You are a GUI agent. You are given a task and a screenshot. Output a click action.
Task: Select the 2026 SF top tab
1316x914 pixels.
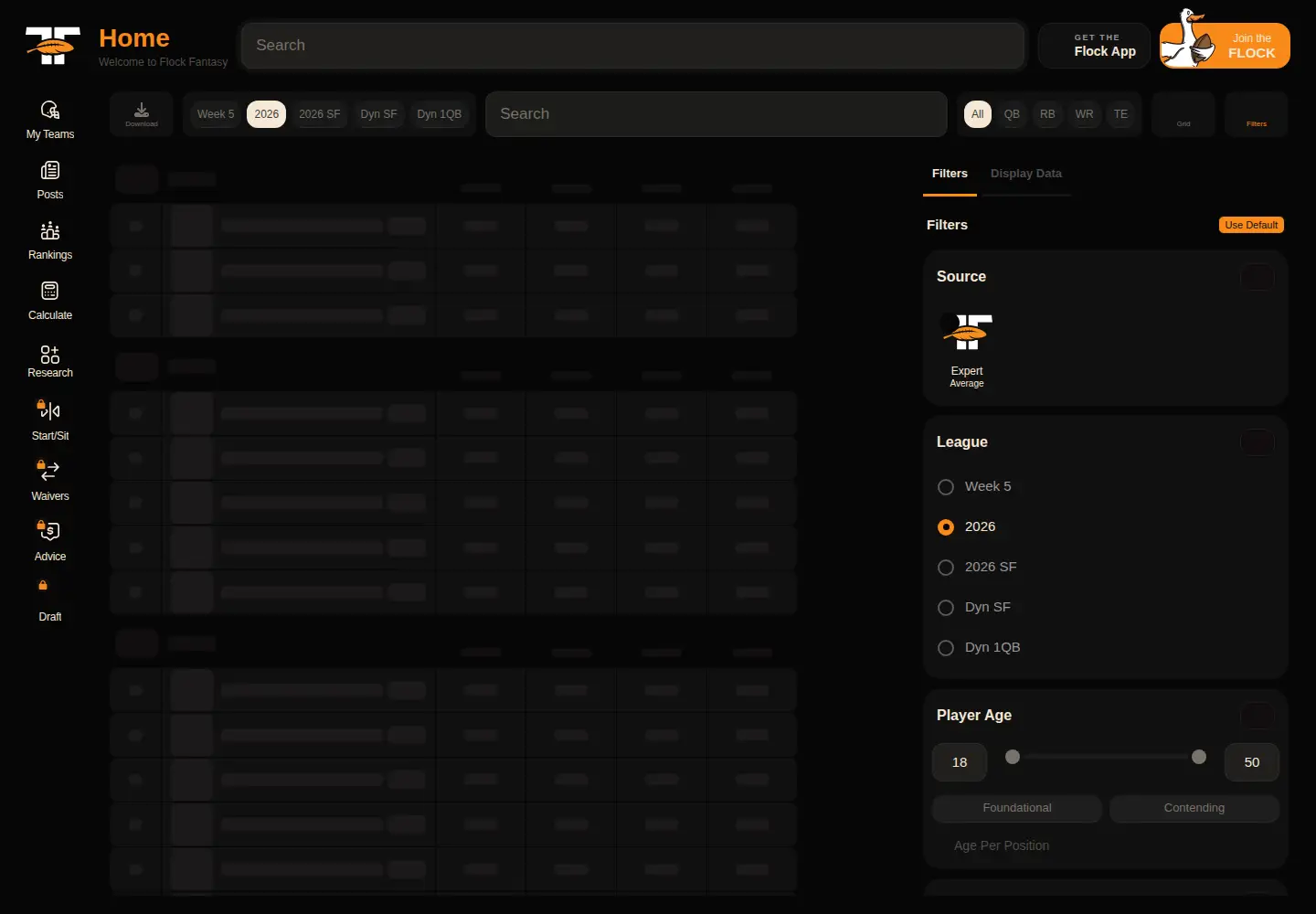320,114
